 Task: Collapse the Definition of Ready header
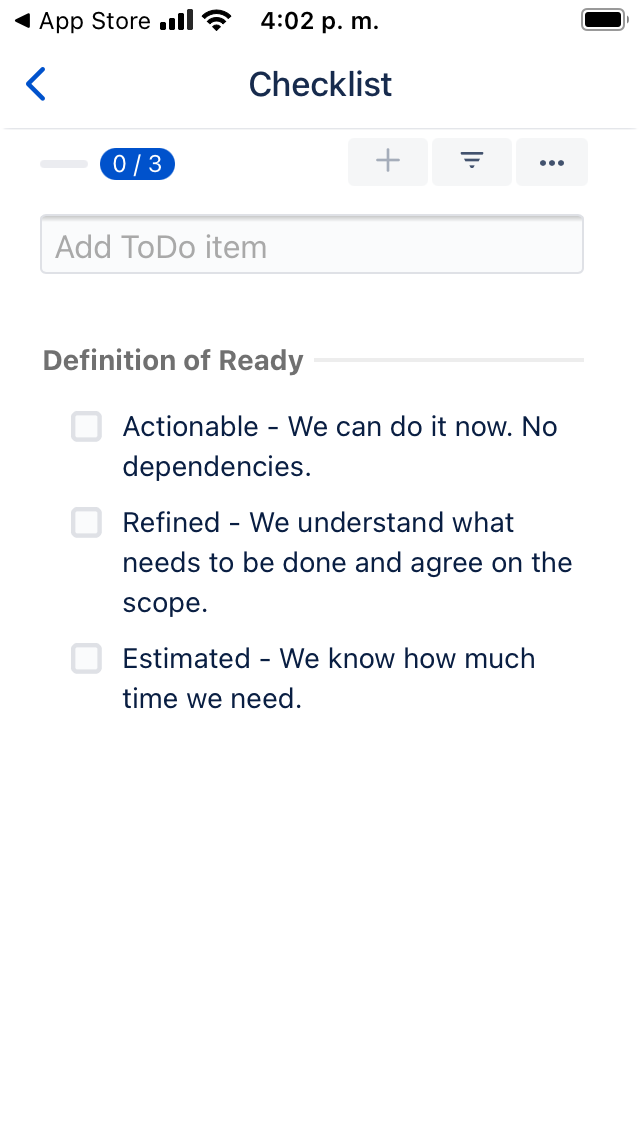173,360
